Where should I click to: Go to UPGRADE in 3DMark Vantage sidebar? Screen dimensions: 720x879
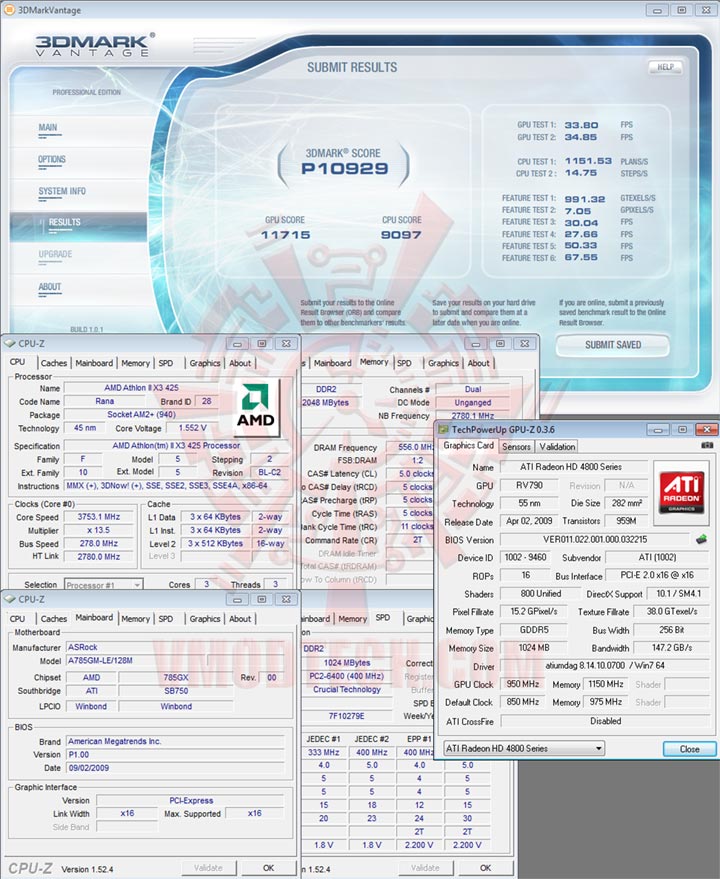click(x=55, y=255)
